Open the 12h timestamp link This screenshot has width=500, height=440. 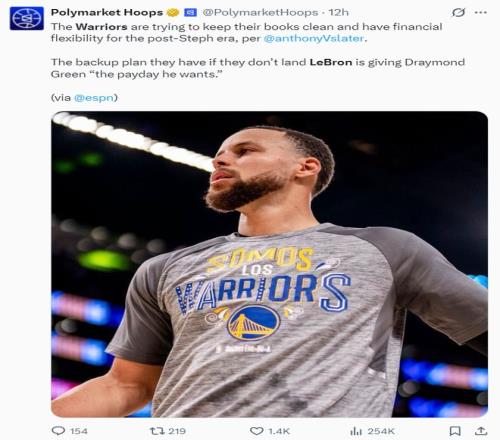[x=339, y=12]
